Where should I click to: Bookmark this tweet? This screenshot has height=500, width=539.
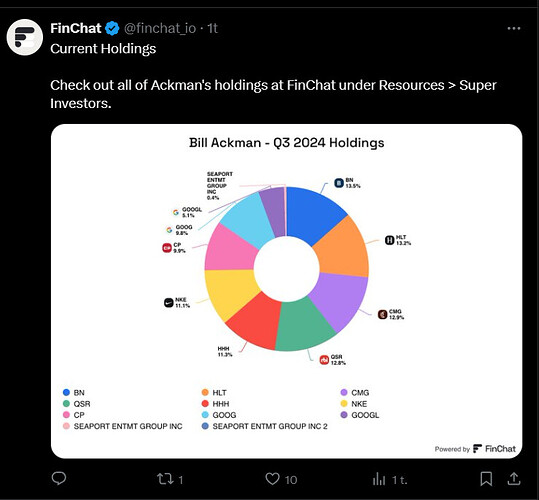coord(486,479)
